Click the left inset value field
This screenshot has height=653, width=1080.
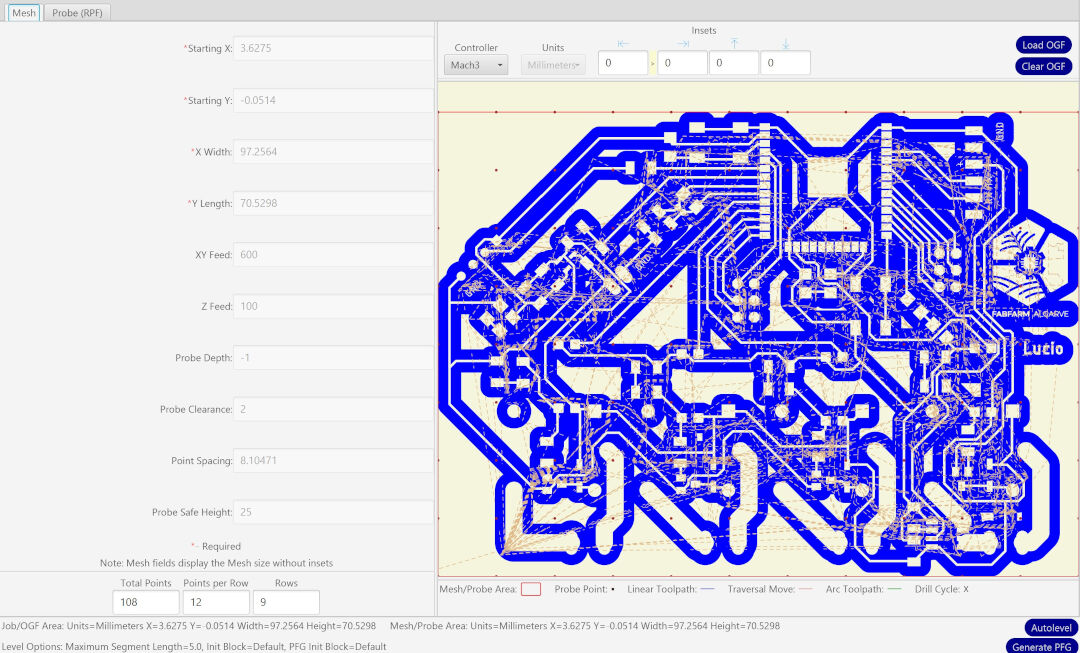pyautogui.click(x=623, y=63)
